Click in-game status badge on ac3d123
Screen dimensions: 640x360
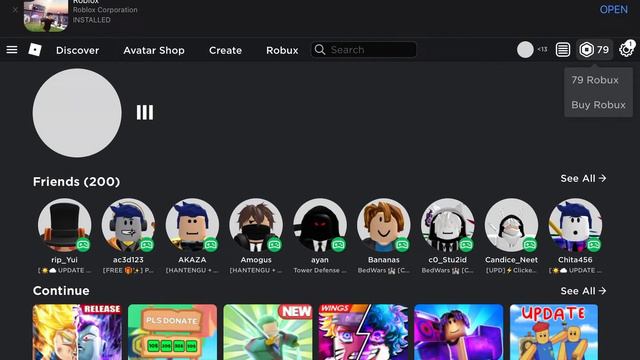click(147, 244)
